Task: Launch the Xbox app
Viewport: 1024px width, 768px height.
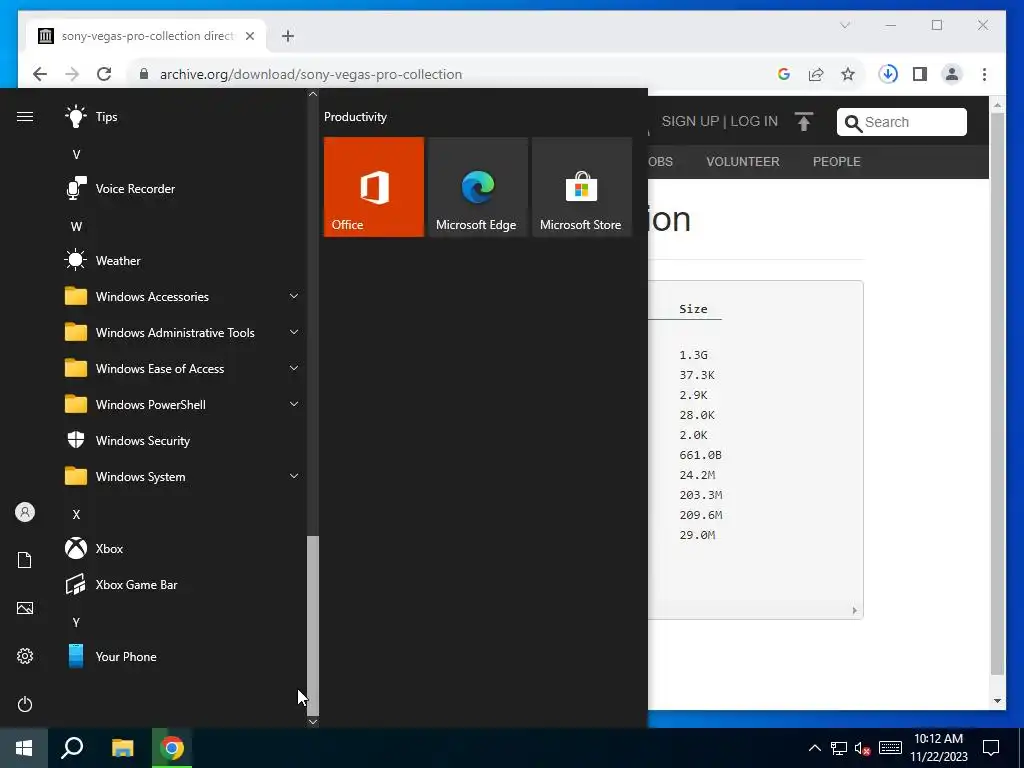Action: 183,549
